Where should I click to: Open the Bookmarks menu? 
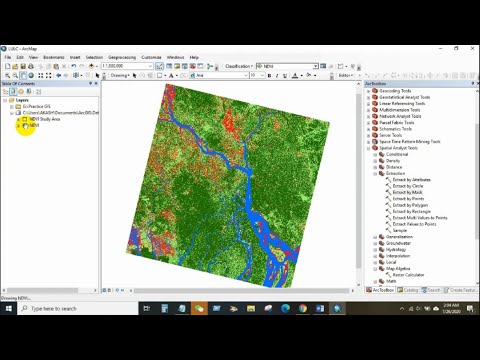point(54,57)
